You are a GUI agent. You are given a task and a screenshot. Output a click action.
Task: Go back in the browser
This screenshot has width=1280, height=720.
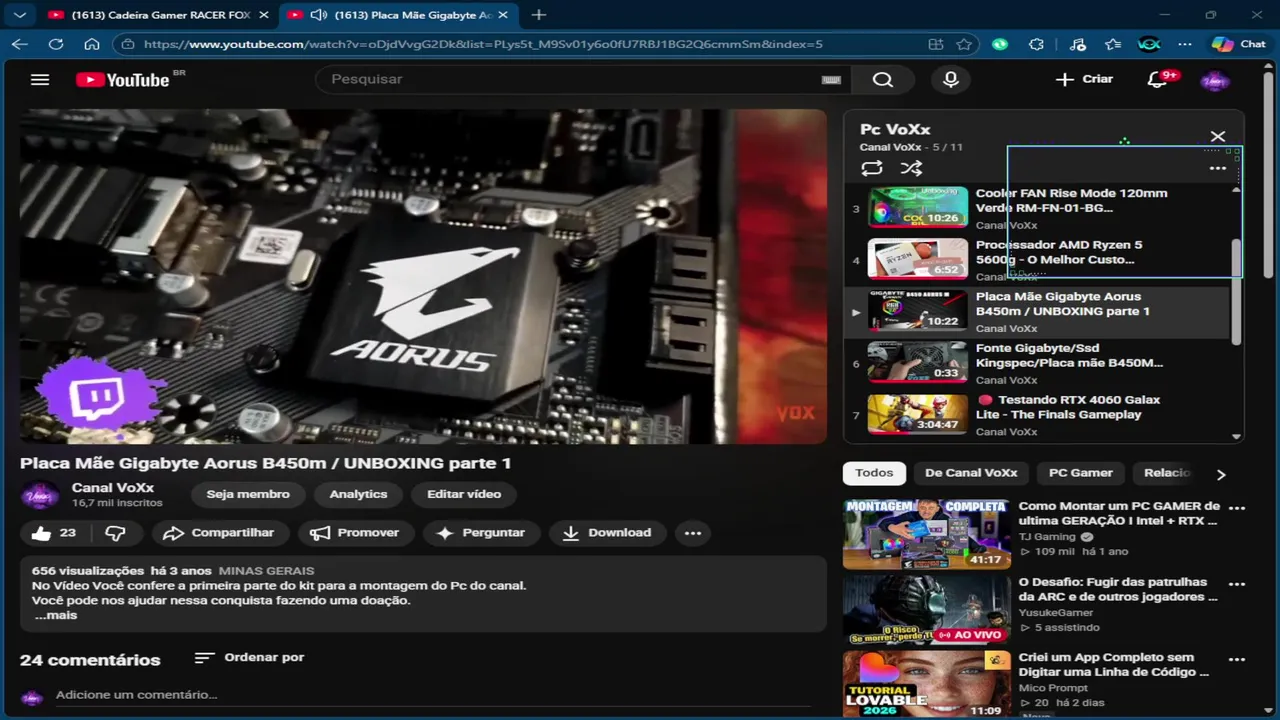(x=20, y=44)
